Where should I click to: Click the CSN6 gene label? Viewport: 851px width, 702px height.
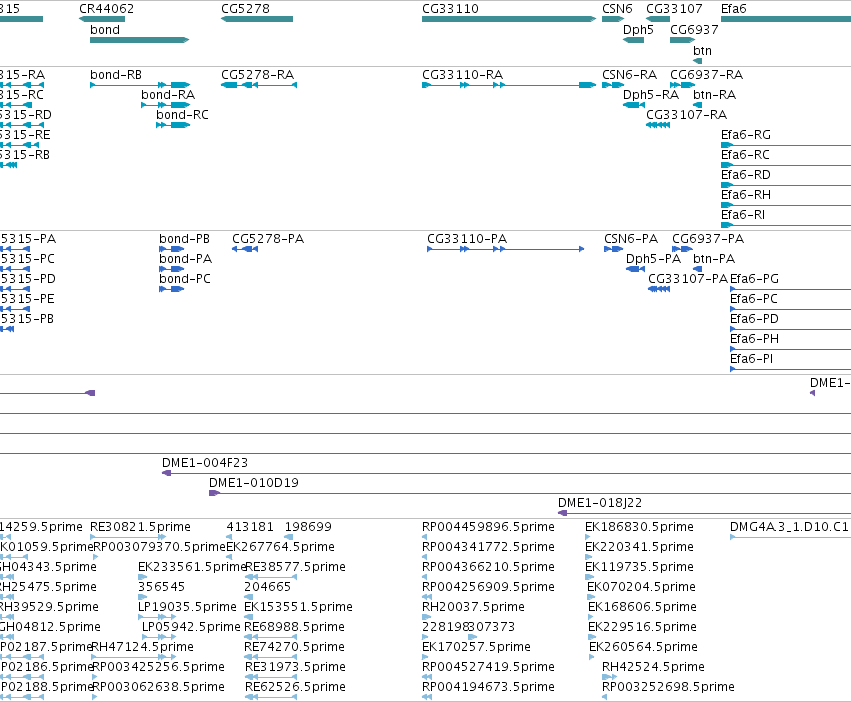coord(617,9)
